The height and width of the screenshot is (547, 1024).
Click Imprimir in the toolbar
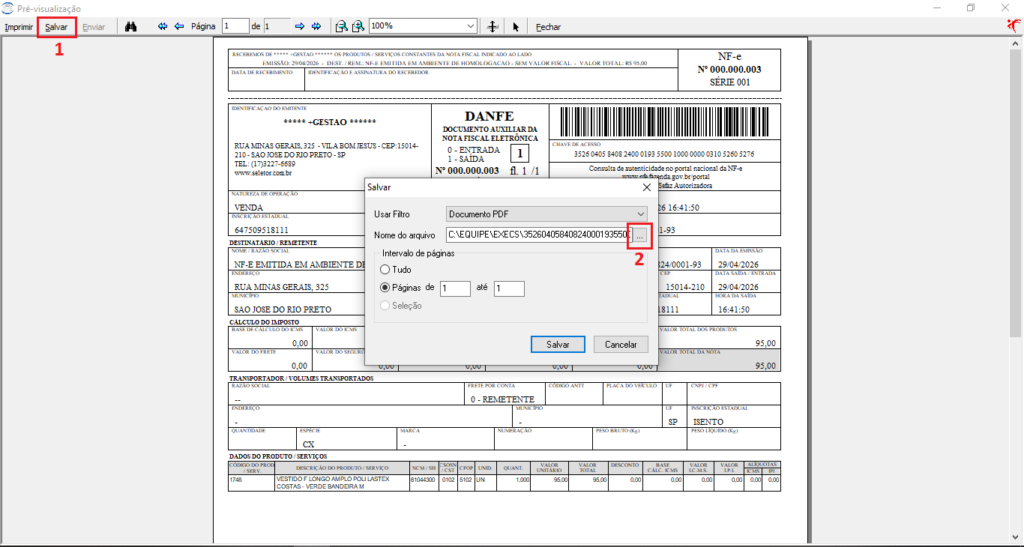19,27
